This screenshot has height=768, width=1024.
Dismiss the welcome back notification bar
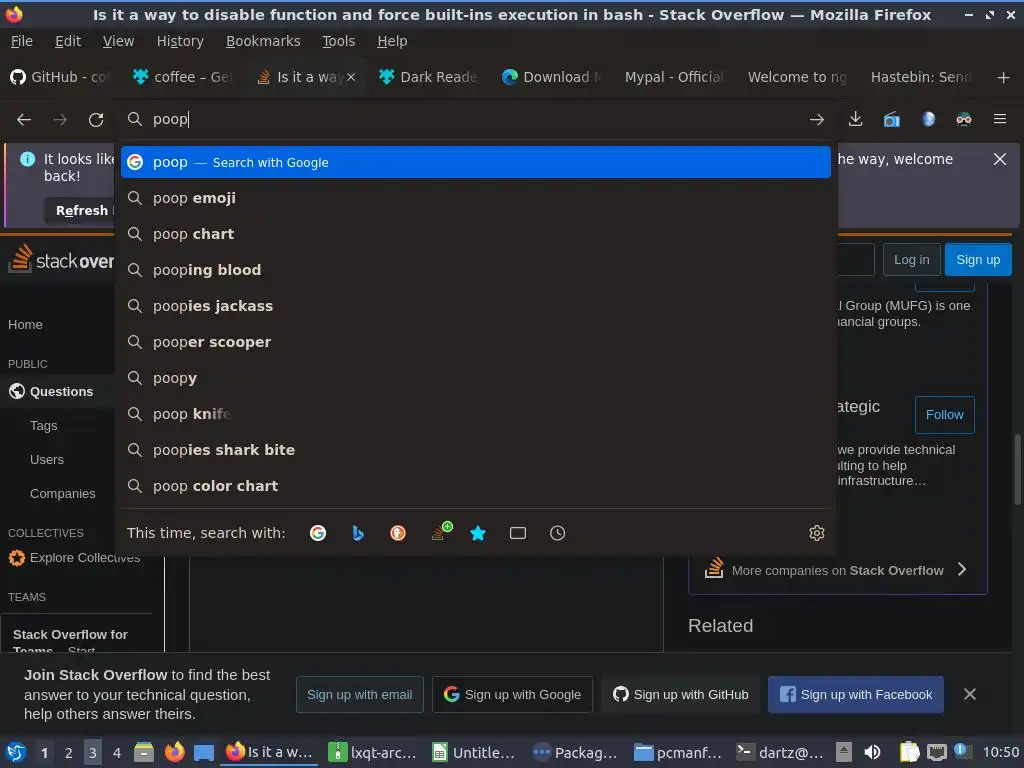coord(1000,159)
